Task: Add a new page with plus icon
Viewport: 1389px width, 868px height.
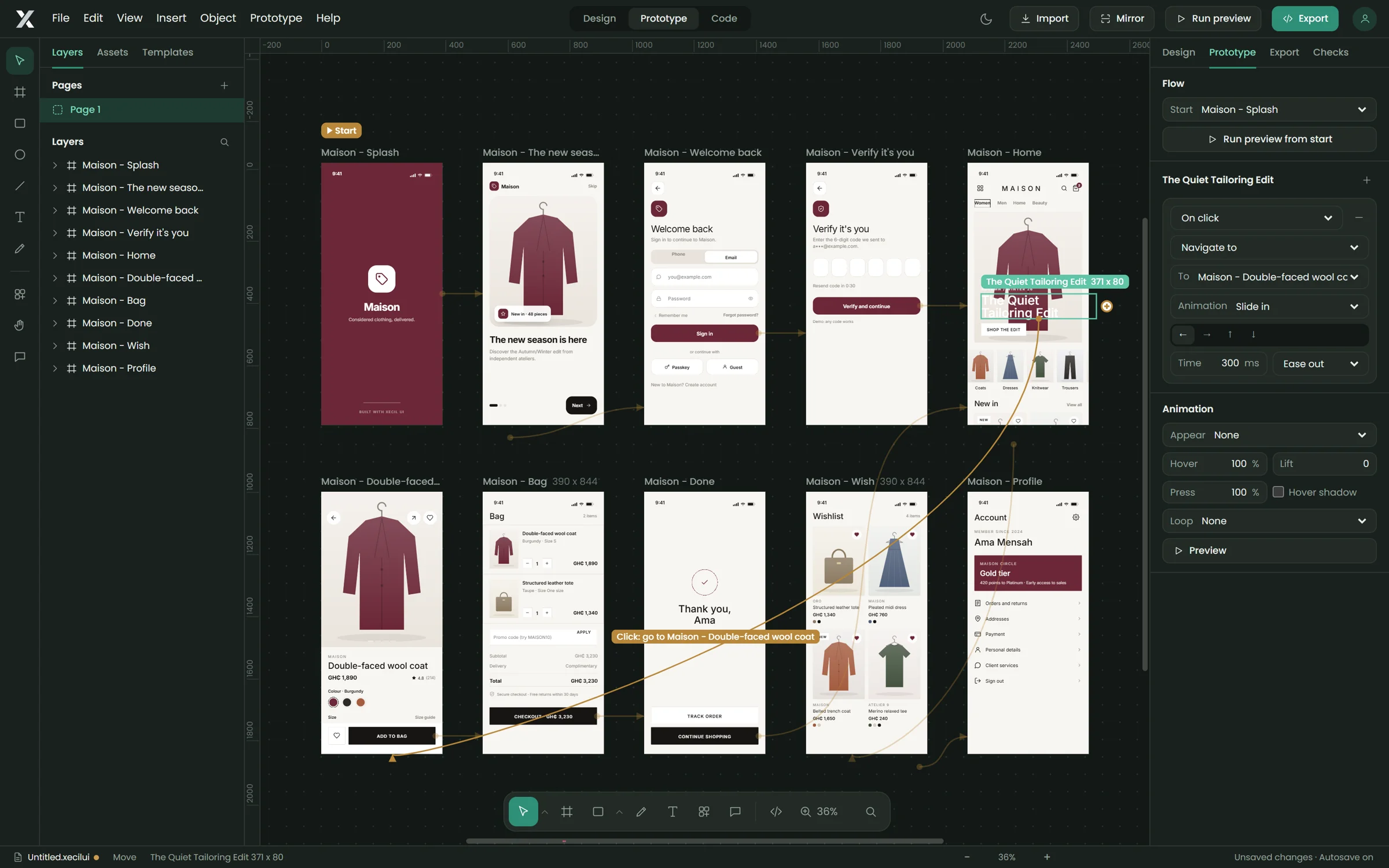Action: click(224, 86)
